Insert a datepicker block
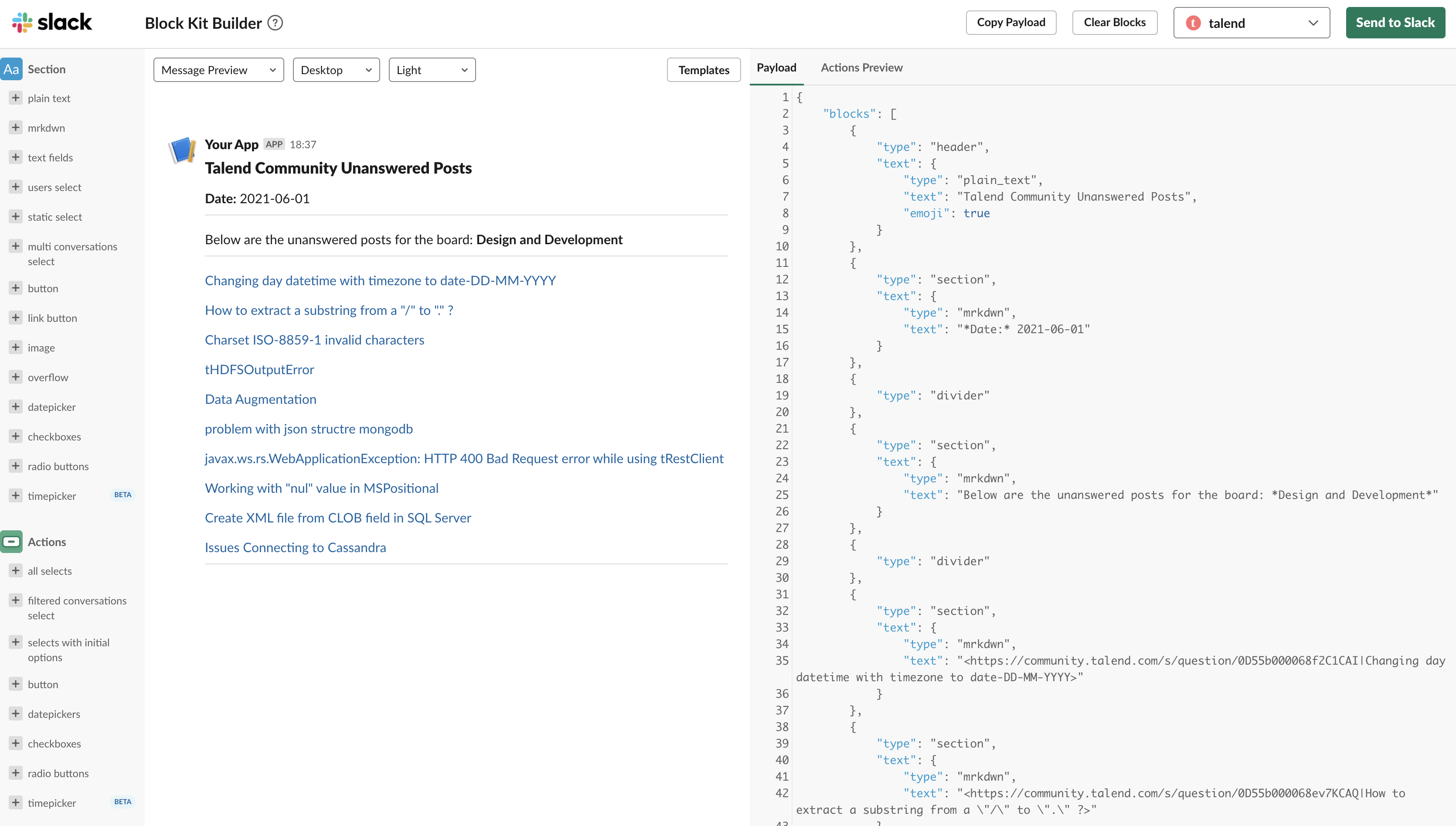 (51, 407)
